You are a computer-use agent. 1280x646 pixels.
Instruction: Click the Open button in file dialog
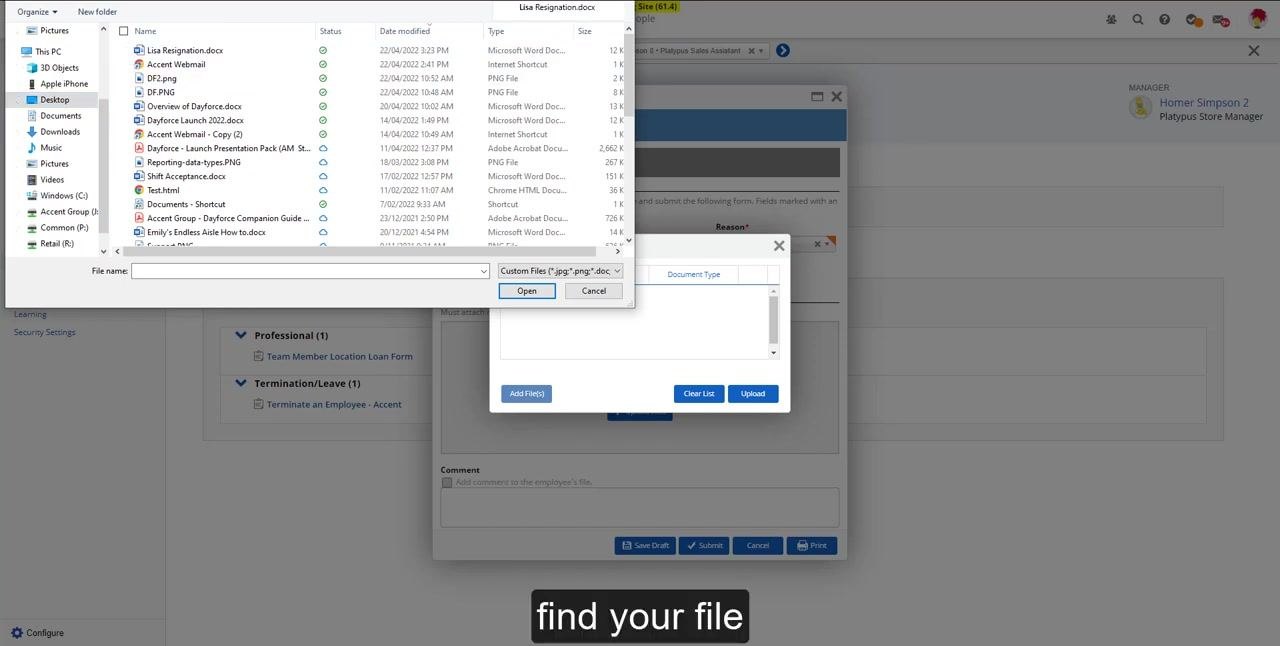[527, 291]
